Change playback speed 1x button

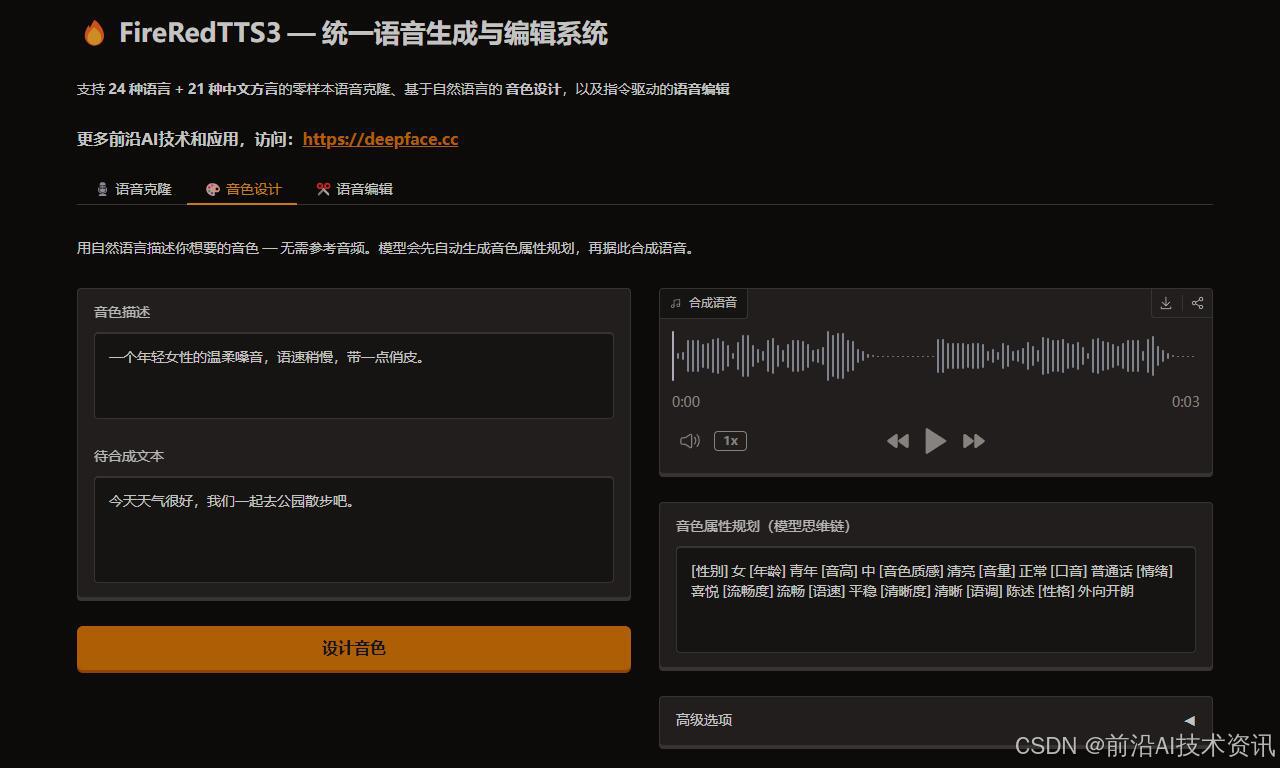730,441
